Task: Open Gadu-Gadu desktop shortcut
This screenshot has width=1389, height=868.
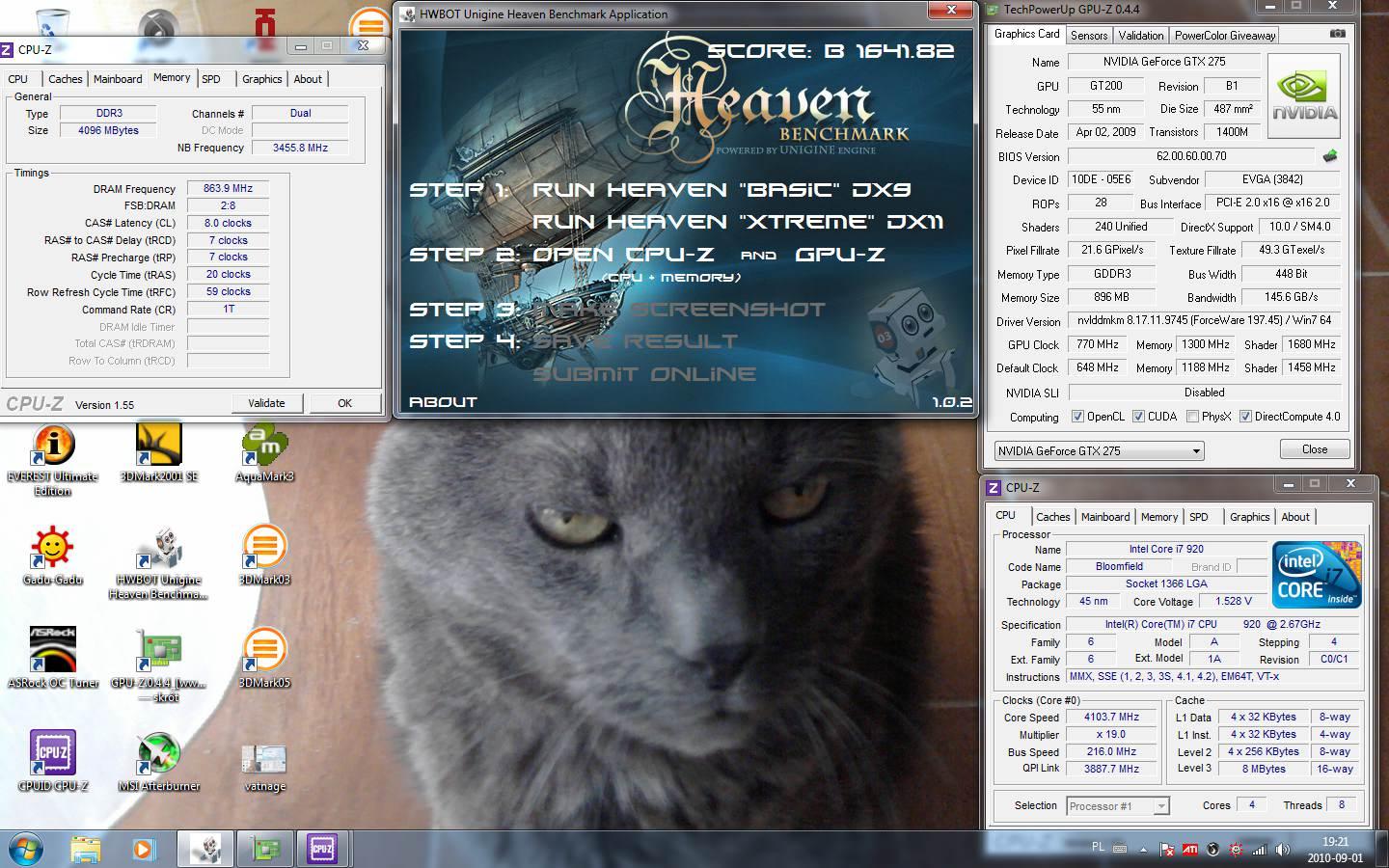Action: pos(53,556)
